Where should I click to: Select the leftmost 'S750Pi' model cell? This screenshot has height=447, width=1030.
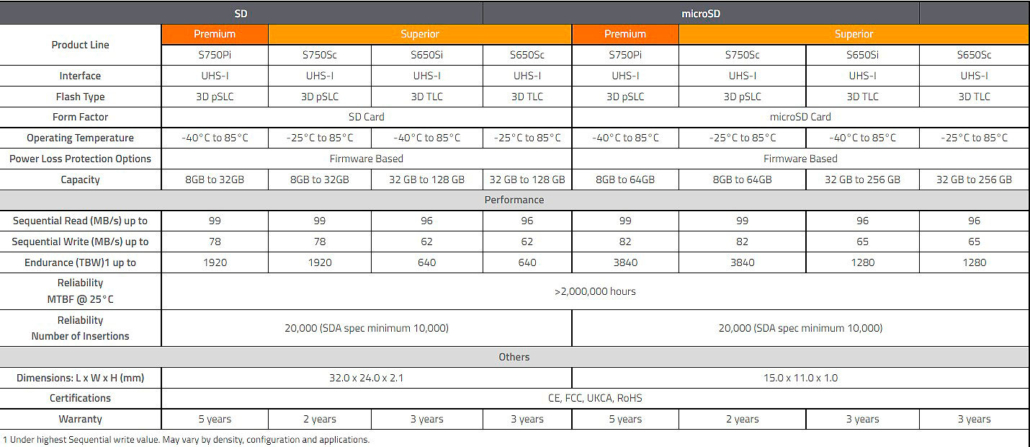tap(215, 55)
